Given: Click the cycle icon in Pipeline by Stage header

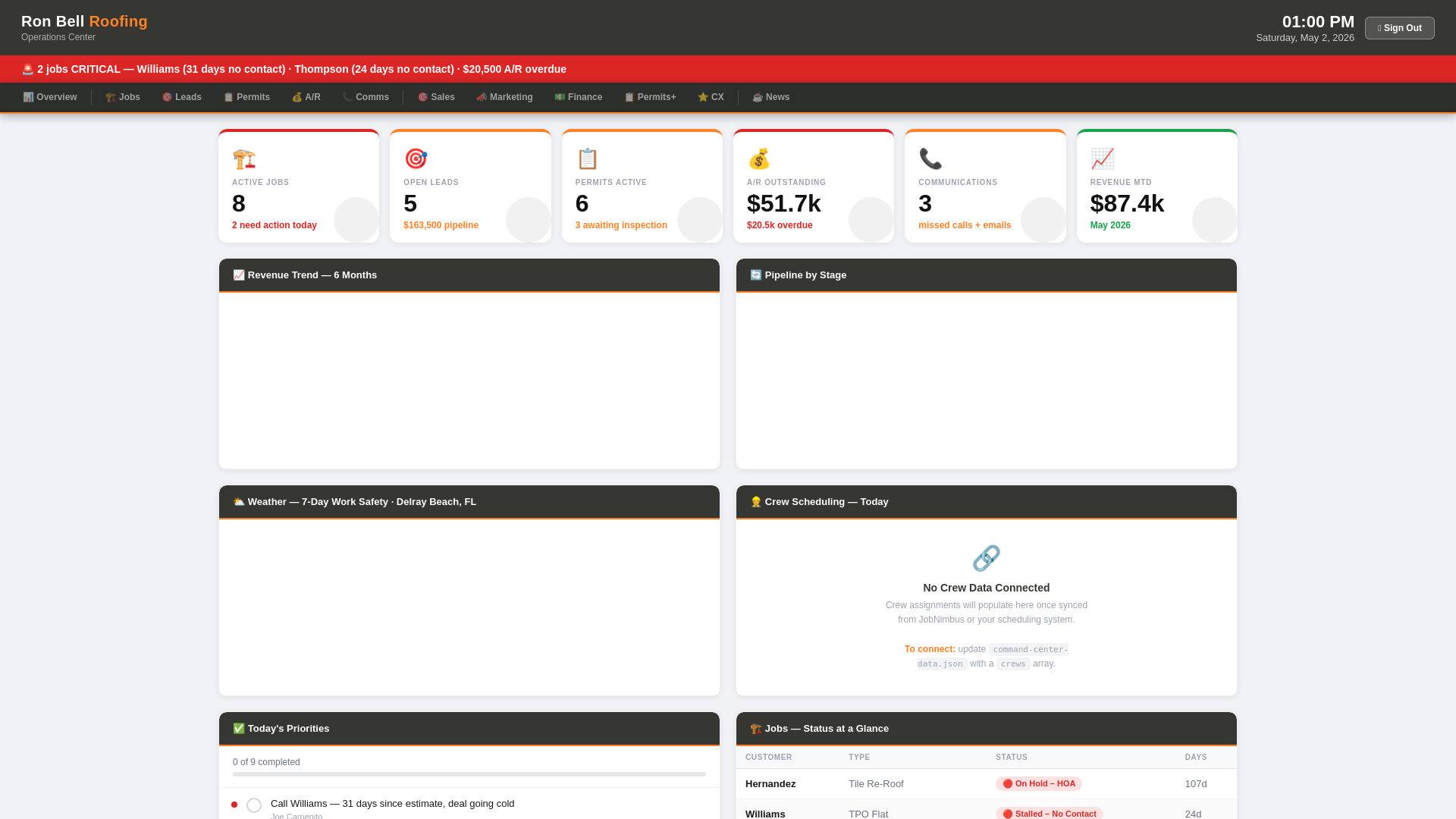Looking at the screenshot, I should (x=756, y=275).
